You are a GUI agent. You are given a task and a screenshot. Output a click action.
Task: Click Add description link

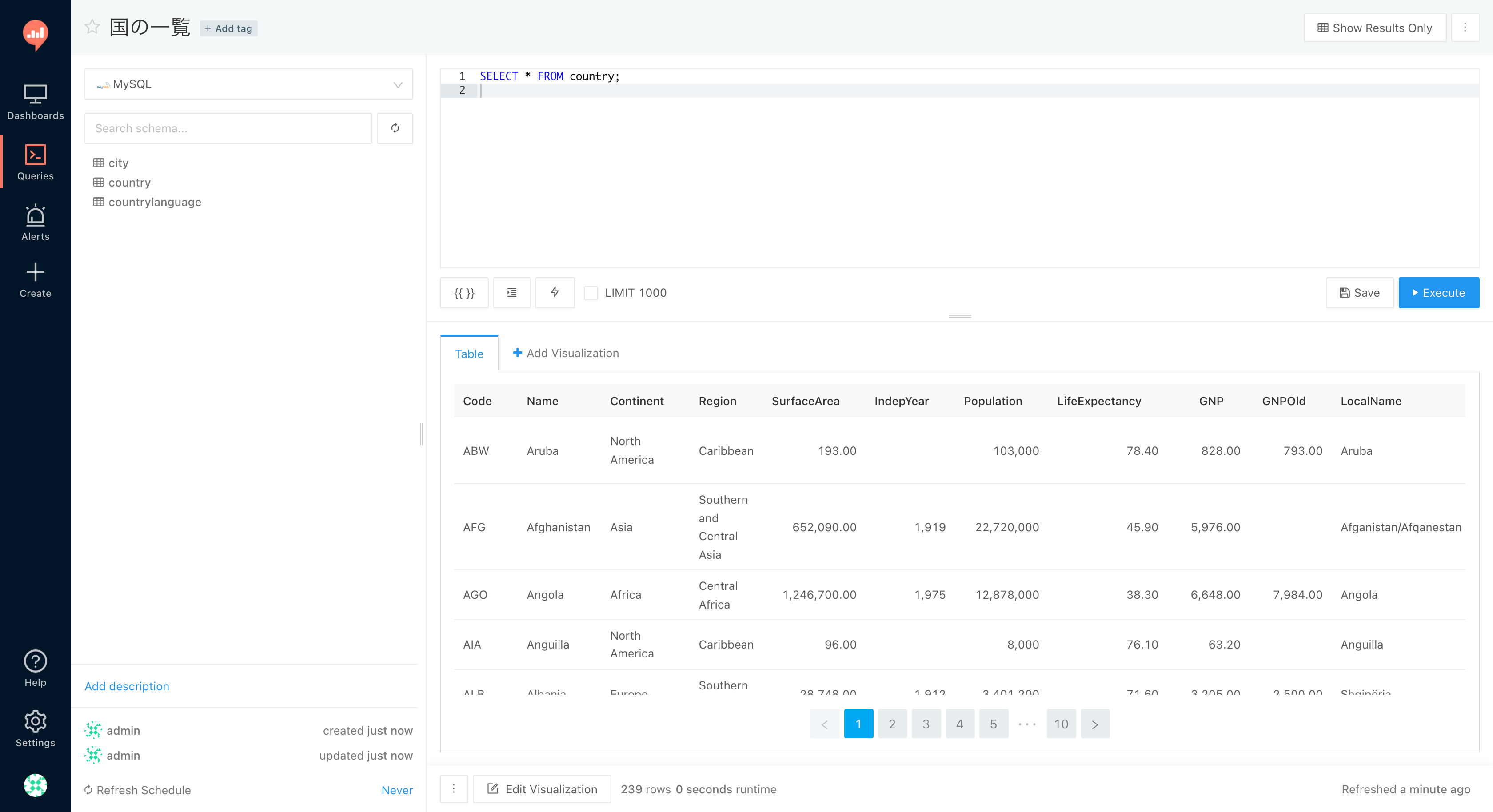pos(127,686)
